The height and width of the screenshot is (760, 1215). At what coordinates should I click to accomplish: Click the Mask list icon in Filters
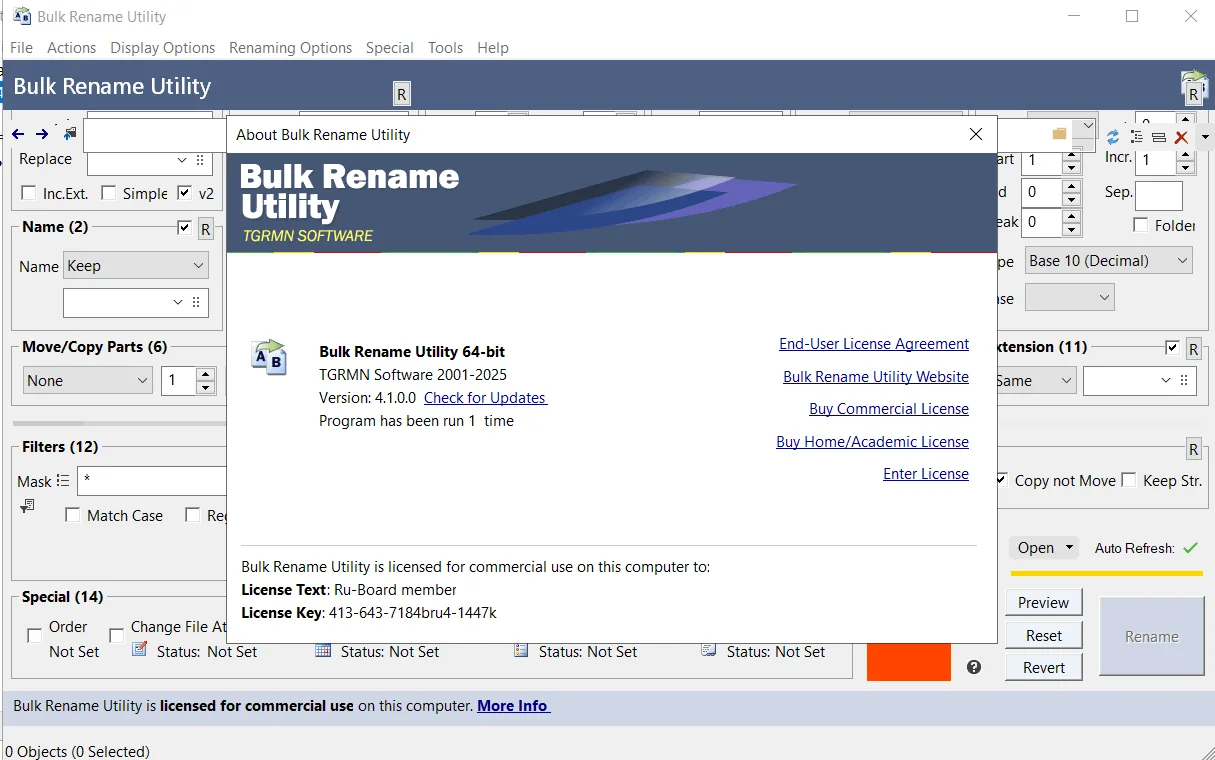click(x=63, y=480)
